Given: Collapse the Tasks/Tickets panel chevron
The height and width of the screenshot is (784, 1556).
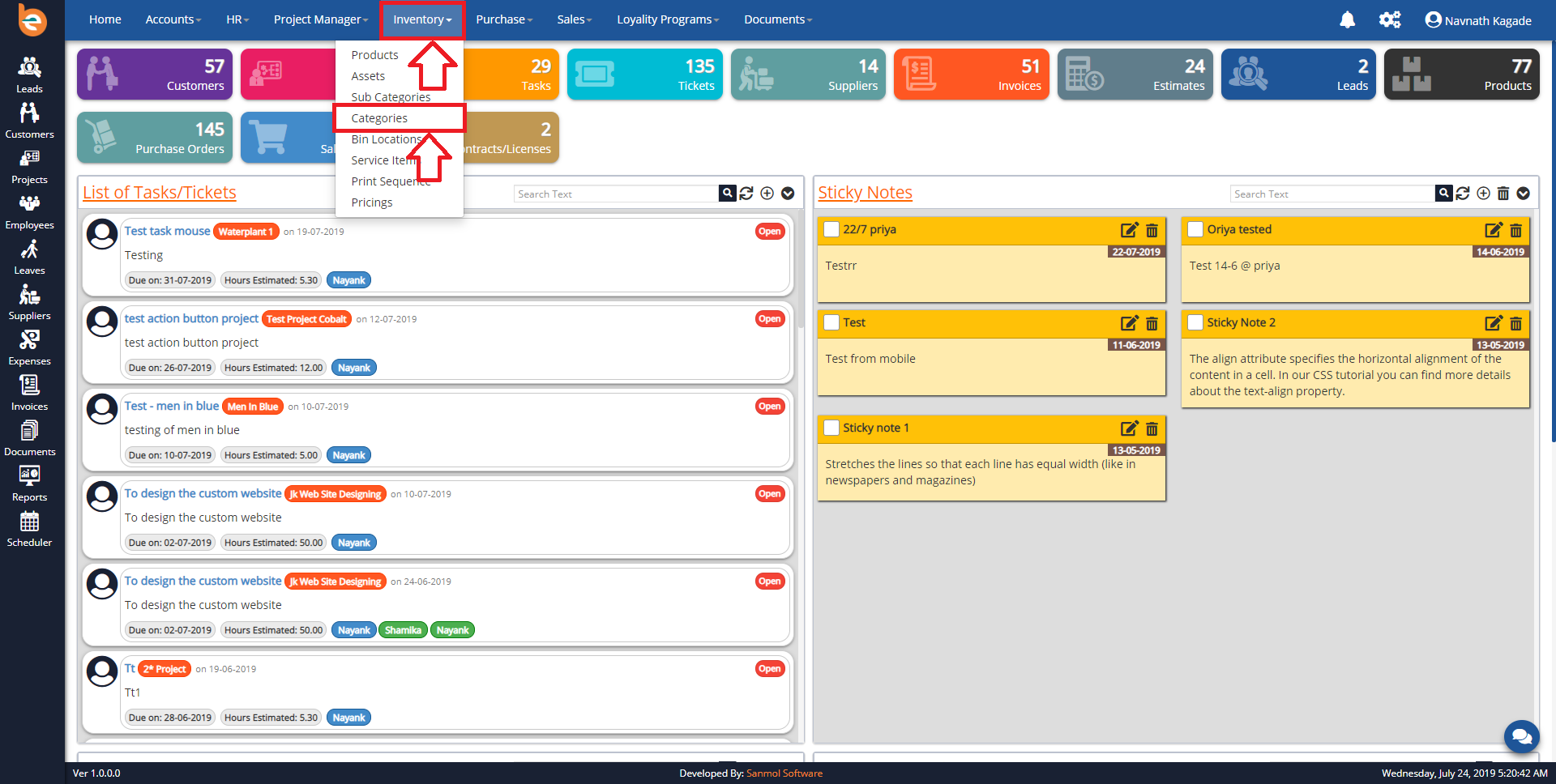Looking at the screenshot, I should pyautogui.click(x=788, y=194).
